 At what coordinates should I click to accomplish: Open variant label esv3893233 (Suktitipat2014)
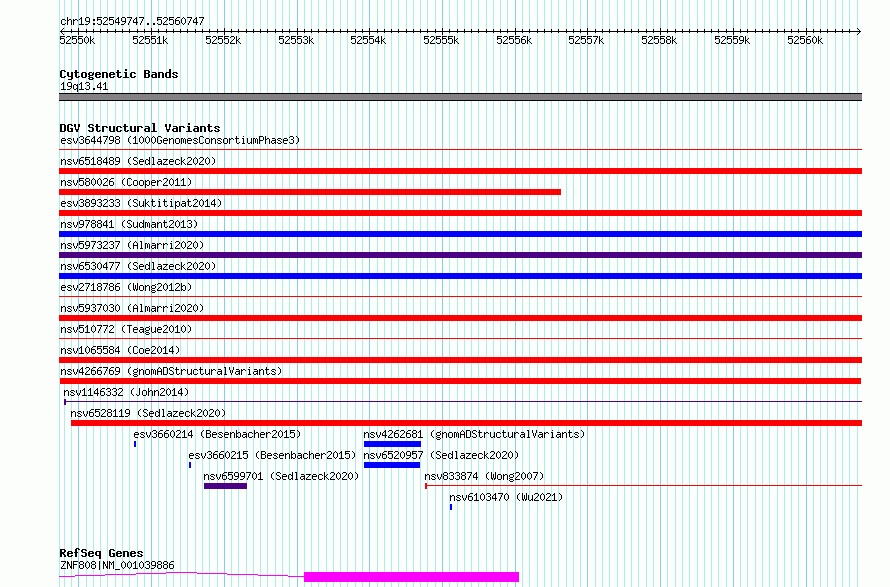pos(141,203)
